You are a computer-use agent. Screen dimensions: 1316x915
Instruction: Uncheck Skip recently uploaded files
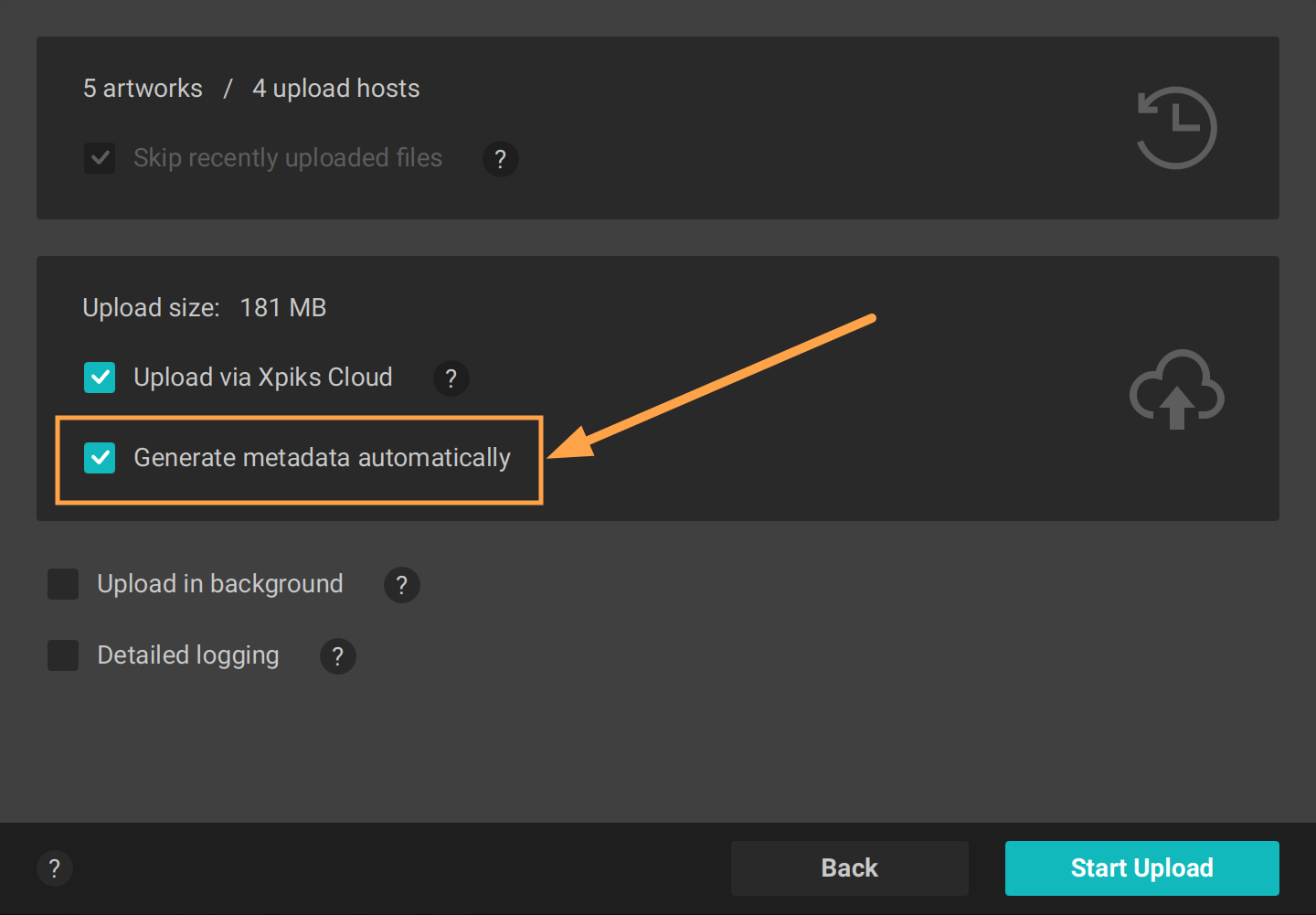coord(100,157)
